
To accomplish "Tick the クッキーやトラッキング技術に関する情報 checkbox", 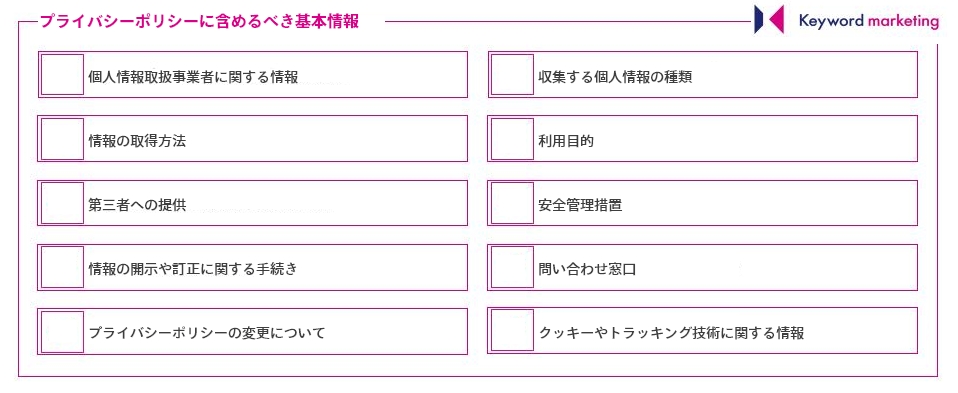I will pyautogui.click(x=512, y=331).
